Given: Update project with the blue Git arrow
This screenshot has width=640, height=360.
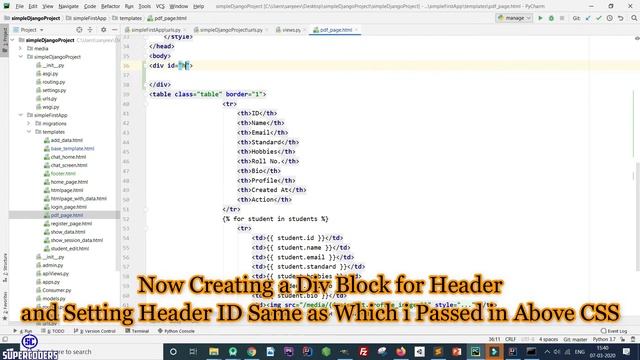Looking at the screenshot, I should point(588,18).
